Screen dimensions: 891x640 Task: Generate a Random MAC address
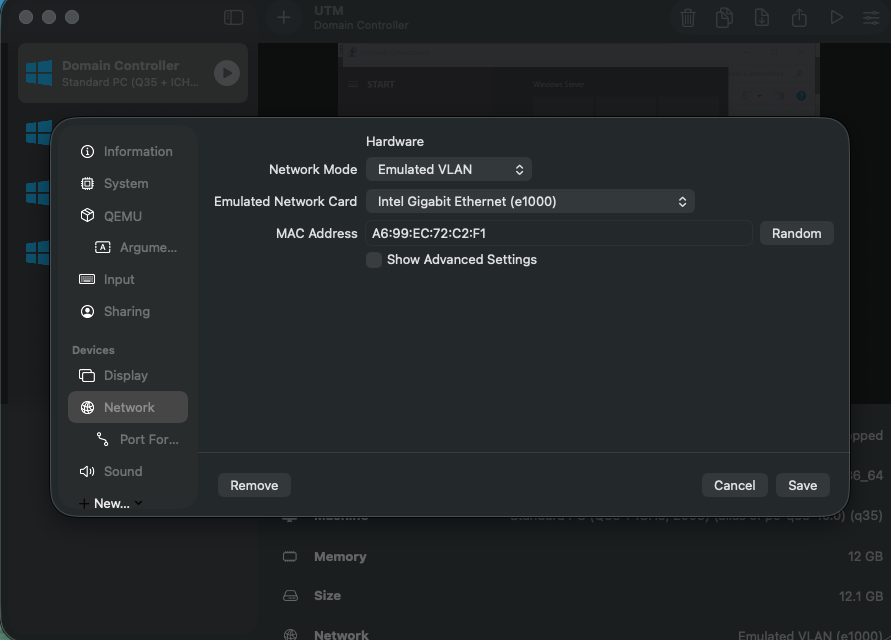click(796, 233)
